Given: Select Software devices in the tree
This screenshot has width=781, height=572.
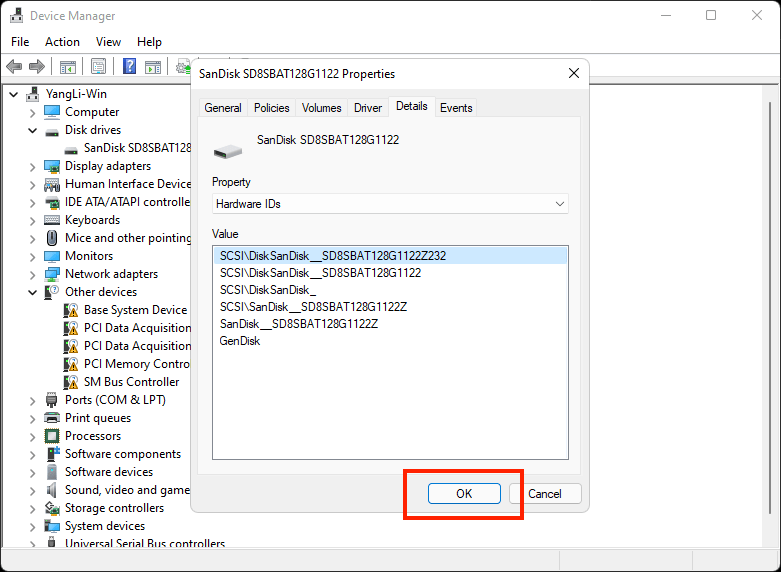Looking at the screenshot, I should (x=109, y=472).
